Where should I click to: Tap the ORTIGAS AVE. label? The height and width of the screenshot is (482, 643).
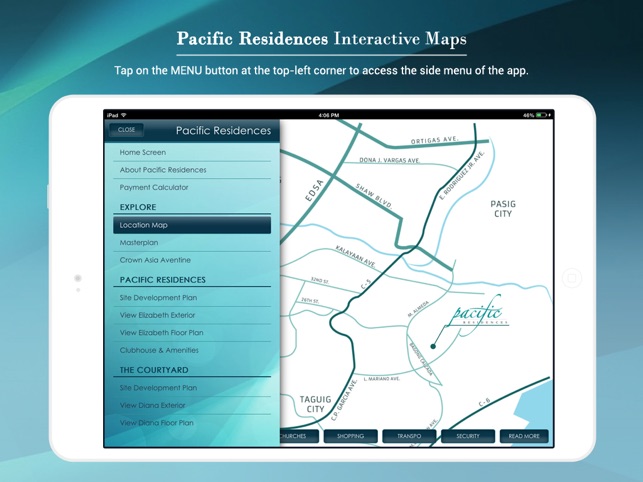pos(434,140)
